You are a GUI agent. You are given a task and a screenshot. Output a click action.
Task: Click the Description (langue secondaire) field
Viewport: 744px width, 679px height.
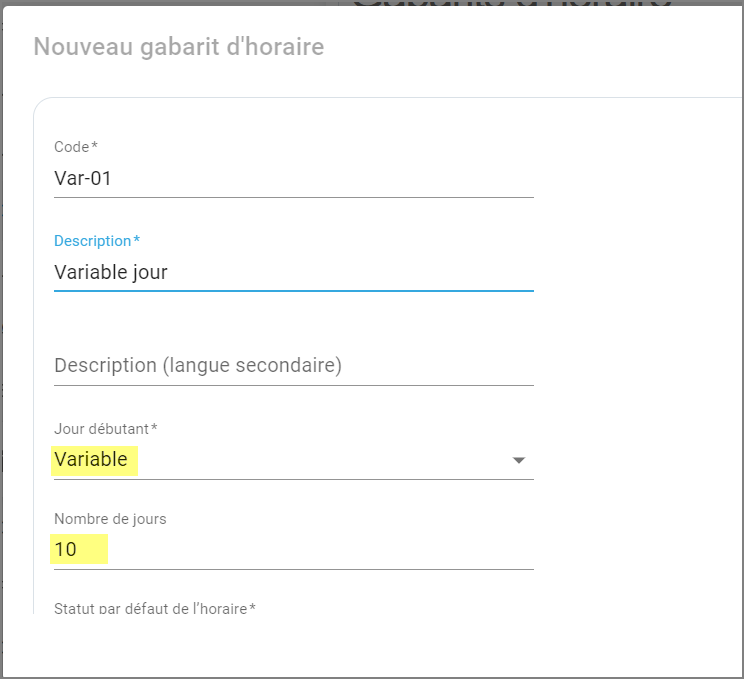tap(293, 365)
